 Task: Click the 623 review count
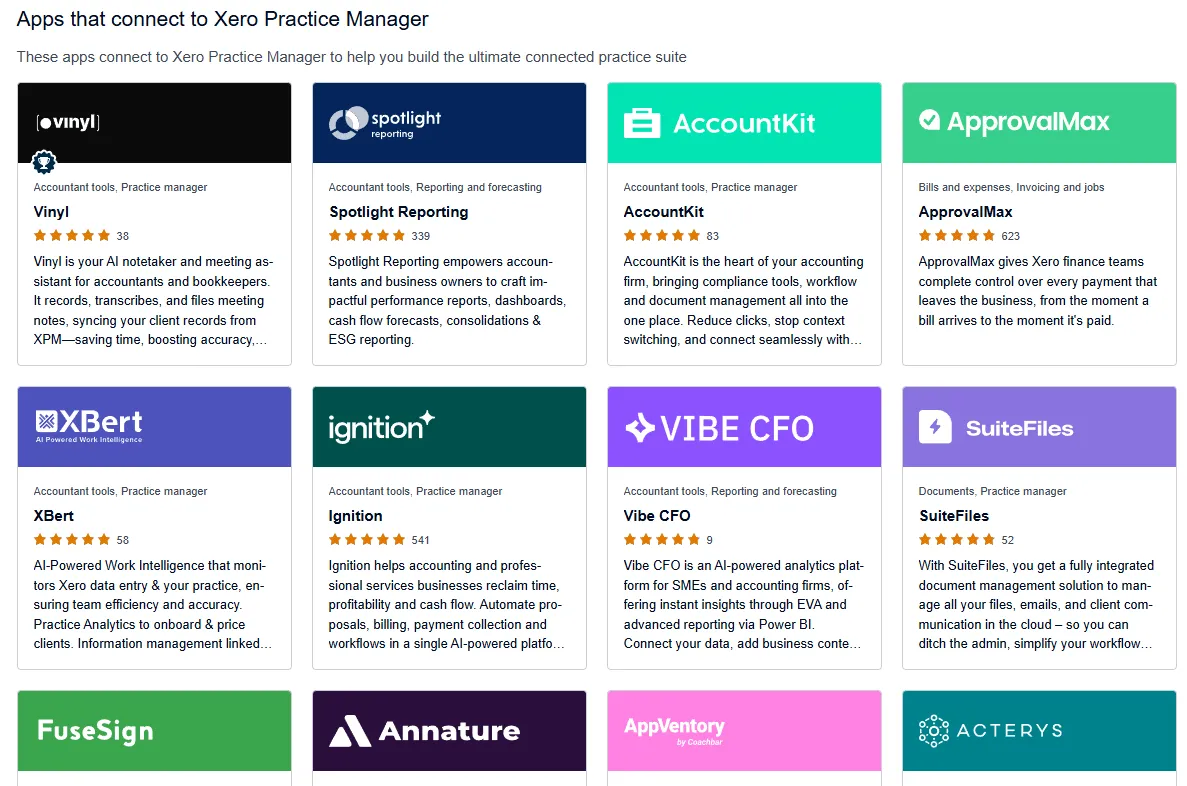1011,236
